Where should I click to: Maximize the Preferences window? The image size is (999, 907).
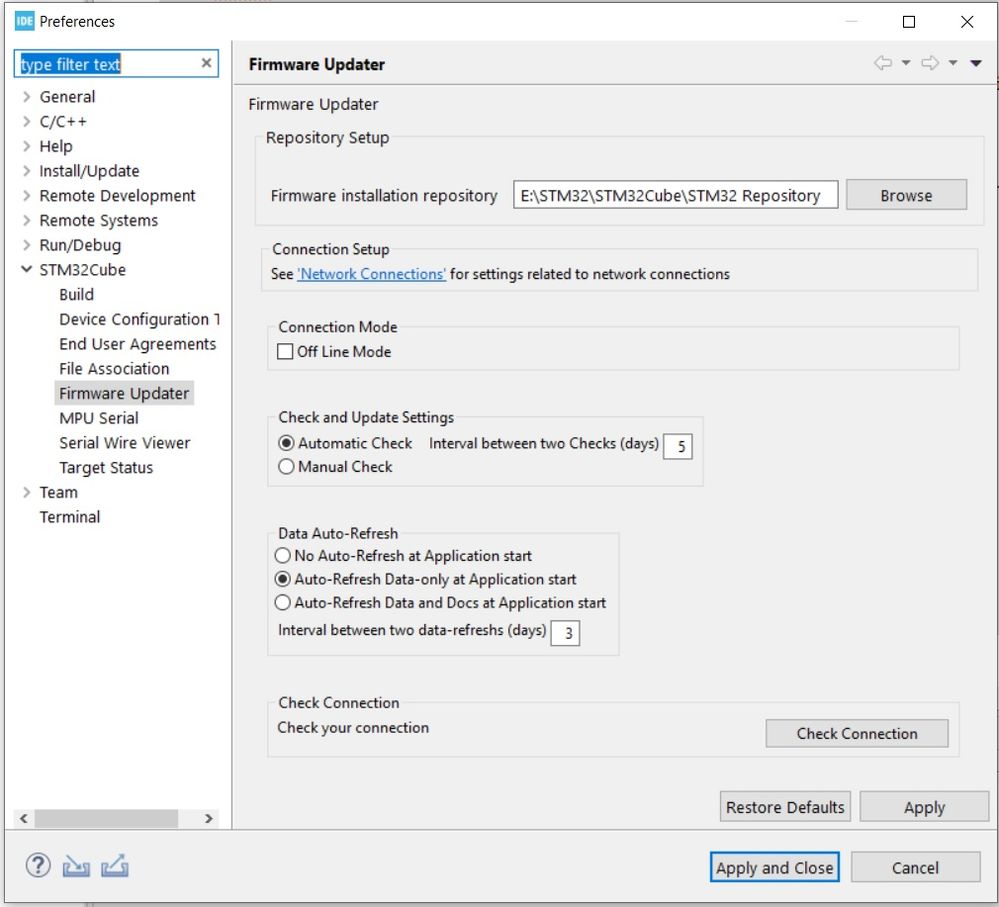pyautogui.click(x=909, y=22)
